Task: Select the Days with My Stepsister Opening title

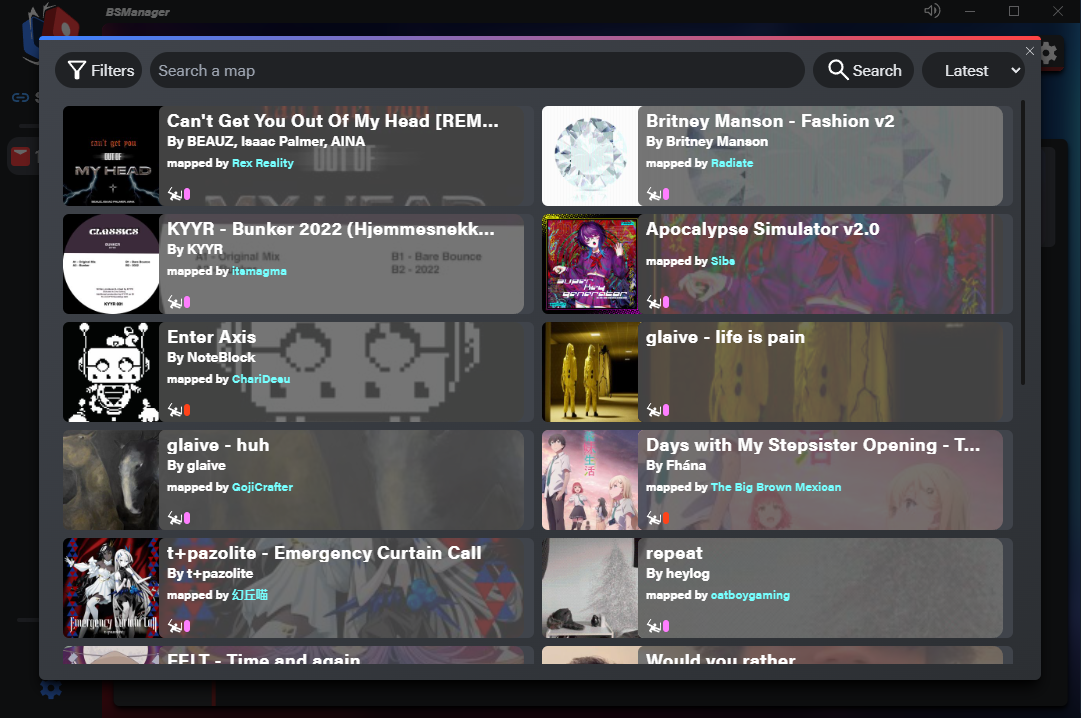Action: coord(813,445)
